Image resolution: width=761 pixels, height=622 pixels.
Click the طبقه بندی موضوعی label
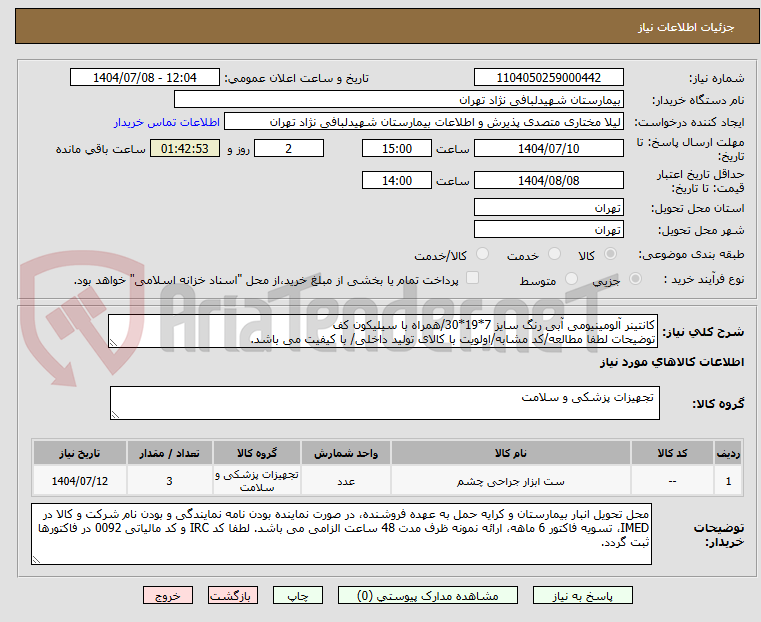click(x=691, y=254)
